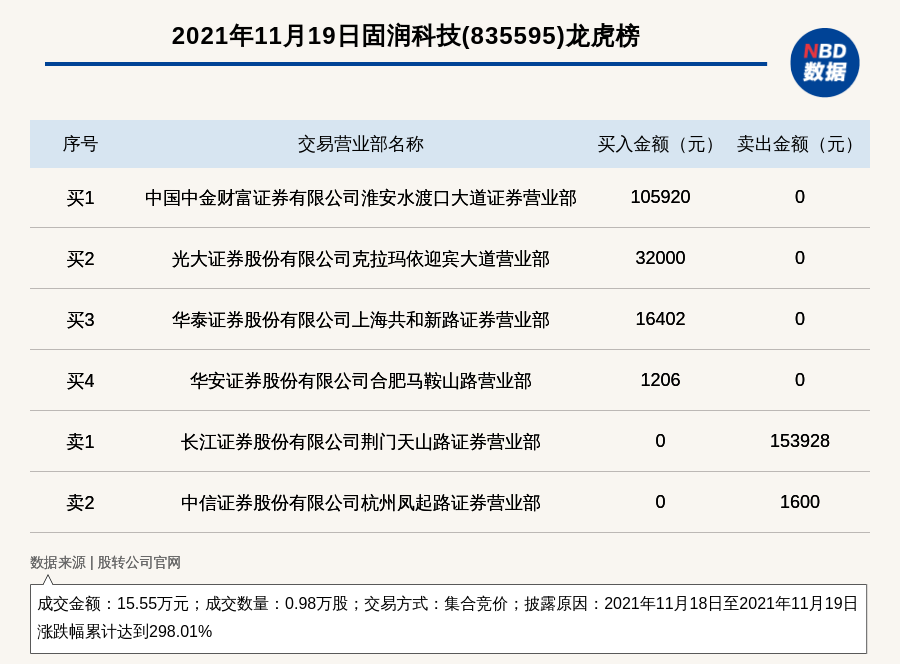The height and width of the screenshot is (664, 900).
Task: Select row label 买2
Action: coord(80,259)
